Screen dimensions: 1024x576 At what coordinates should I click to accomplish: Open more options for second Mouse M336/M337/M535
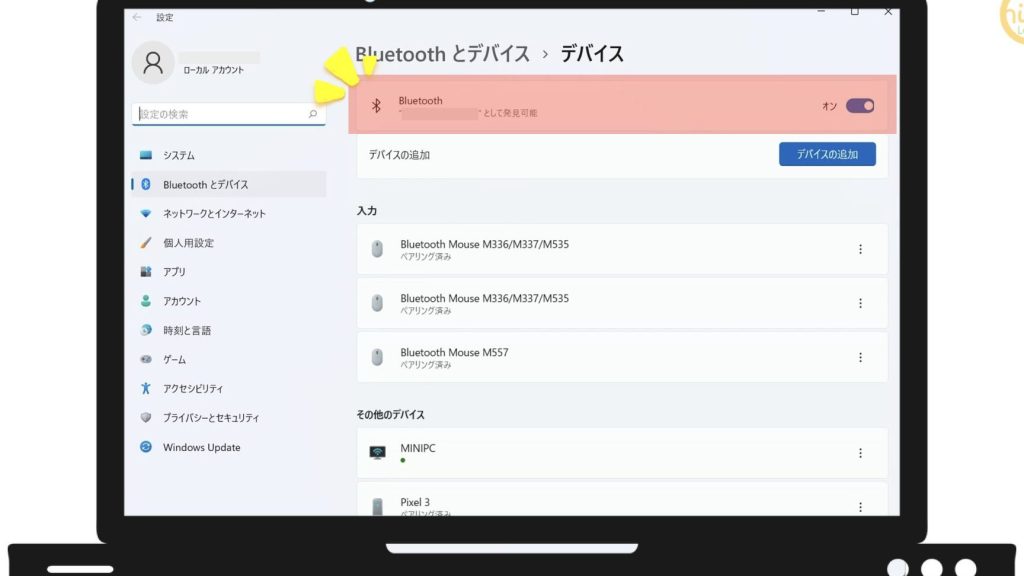point(860,304)
